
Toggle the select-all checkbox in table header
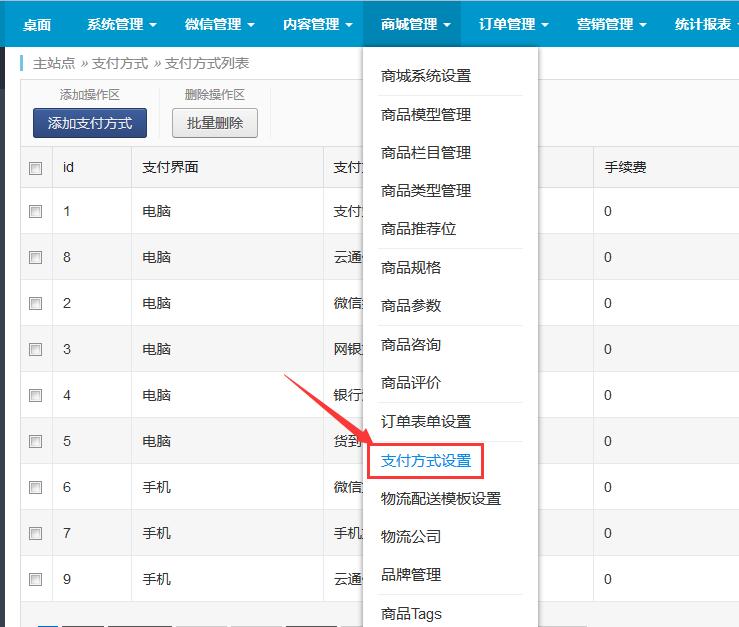pos(36,168)
